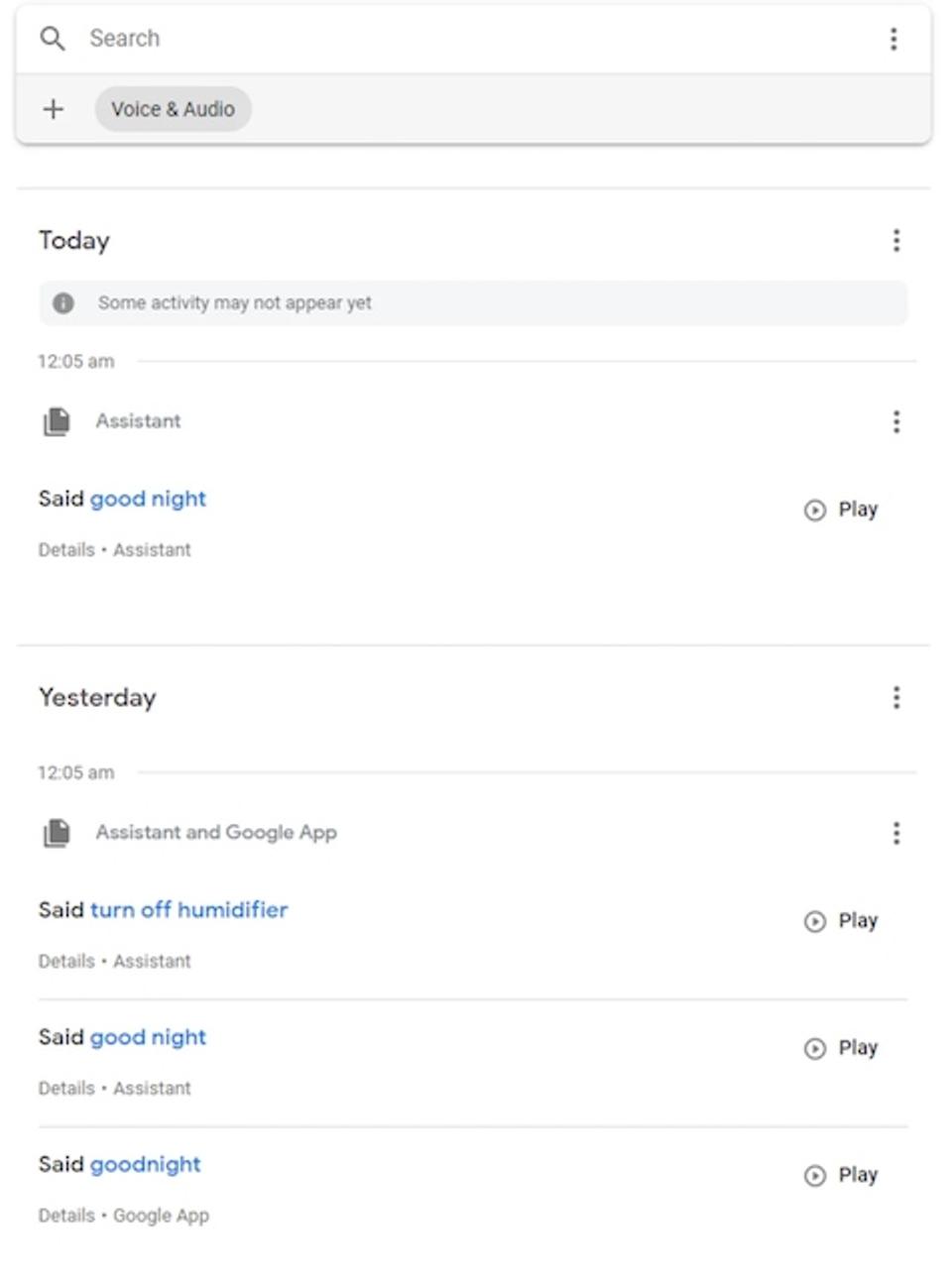Click the search magnifier icon
The height and width of the screenshot is (1280, 952).
pyautogui.click(x=53, y=39)
